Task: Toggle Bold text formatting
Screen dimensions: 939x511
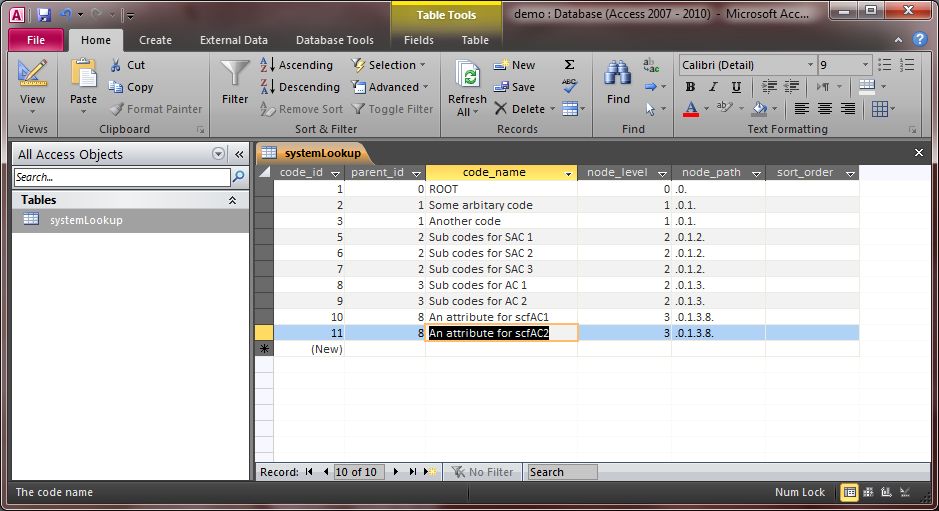Action: tap(690, 87)
